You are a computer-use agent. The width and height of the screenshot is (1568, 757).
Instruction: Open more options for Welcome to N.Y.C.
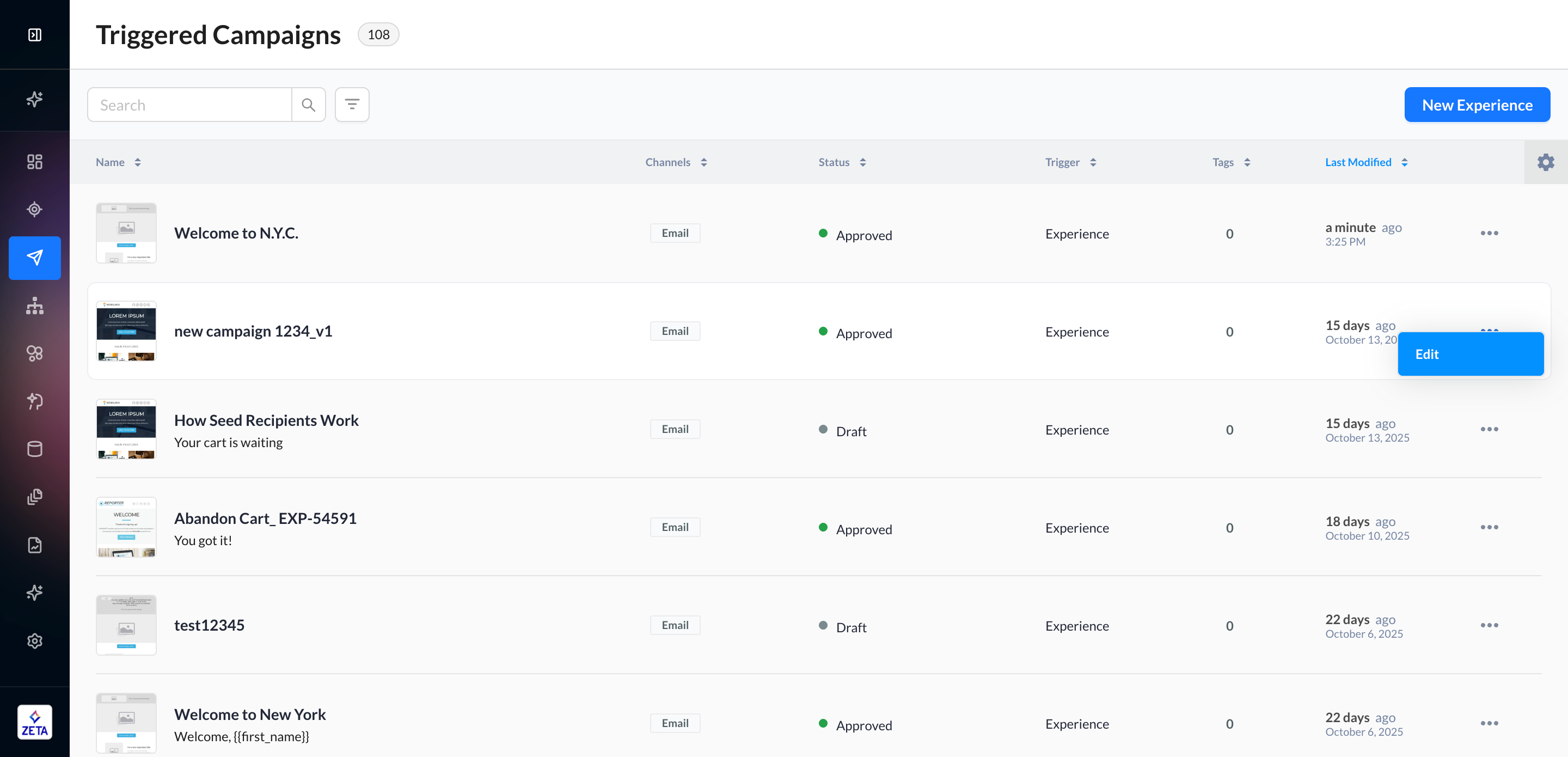pos(1489,233)
